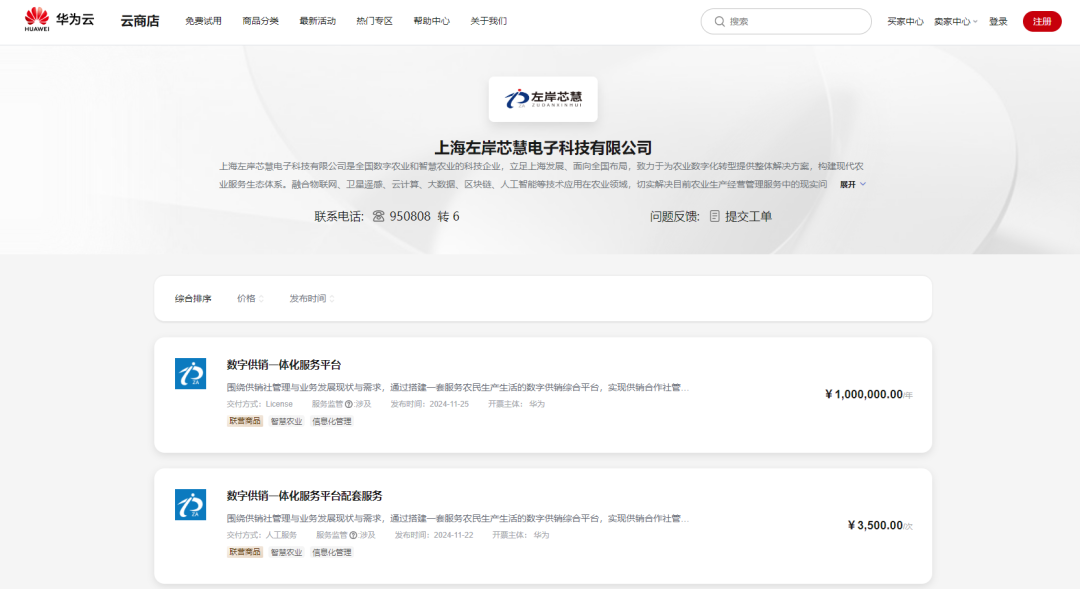Screen dimensions: 1080x589
Task: Open product icon of 数字供销一体化服务平台
Action: point(190,373)
